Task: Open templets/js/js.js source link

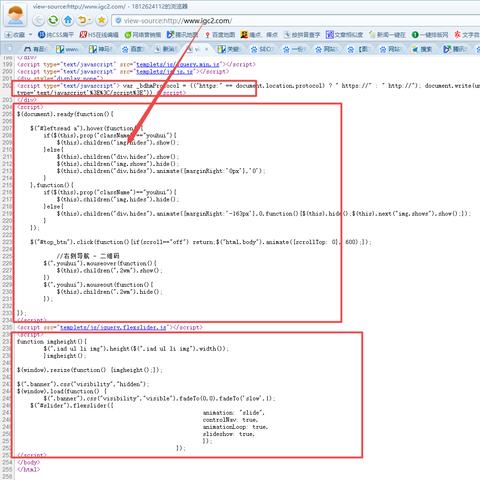Action: [x=164, y=72]
